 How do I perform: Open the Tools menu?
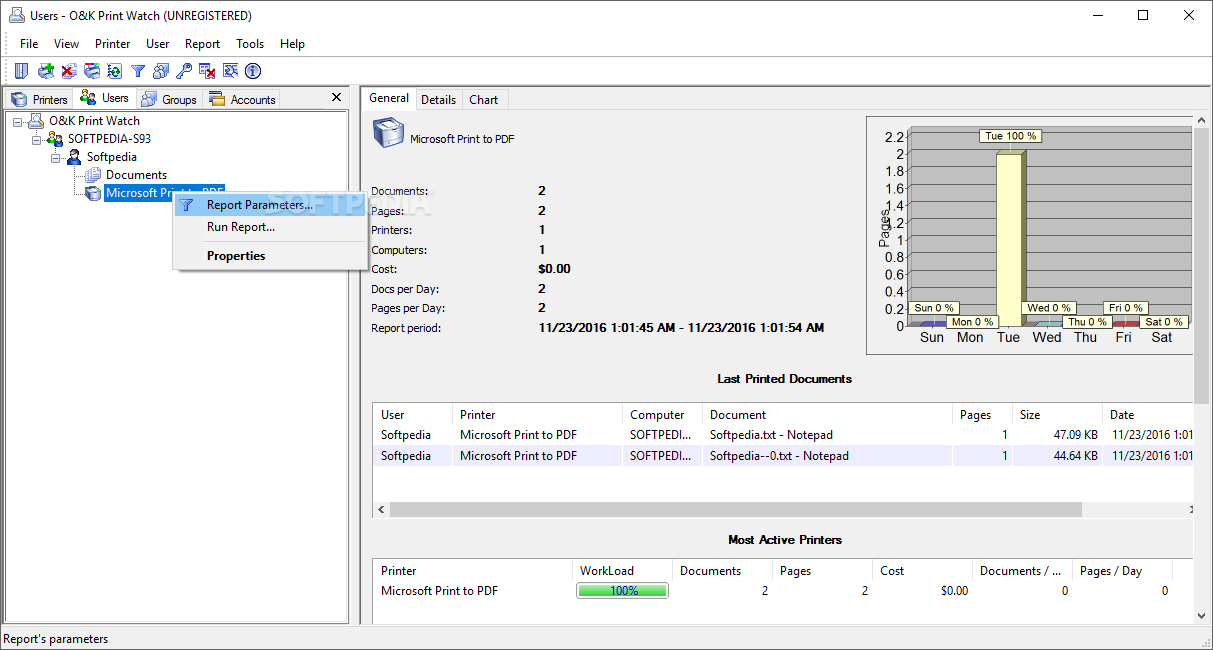250,44
